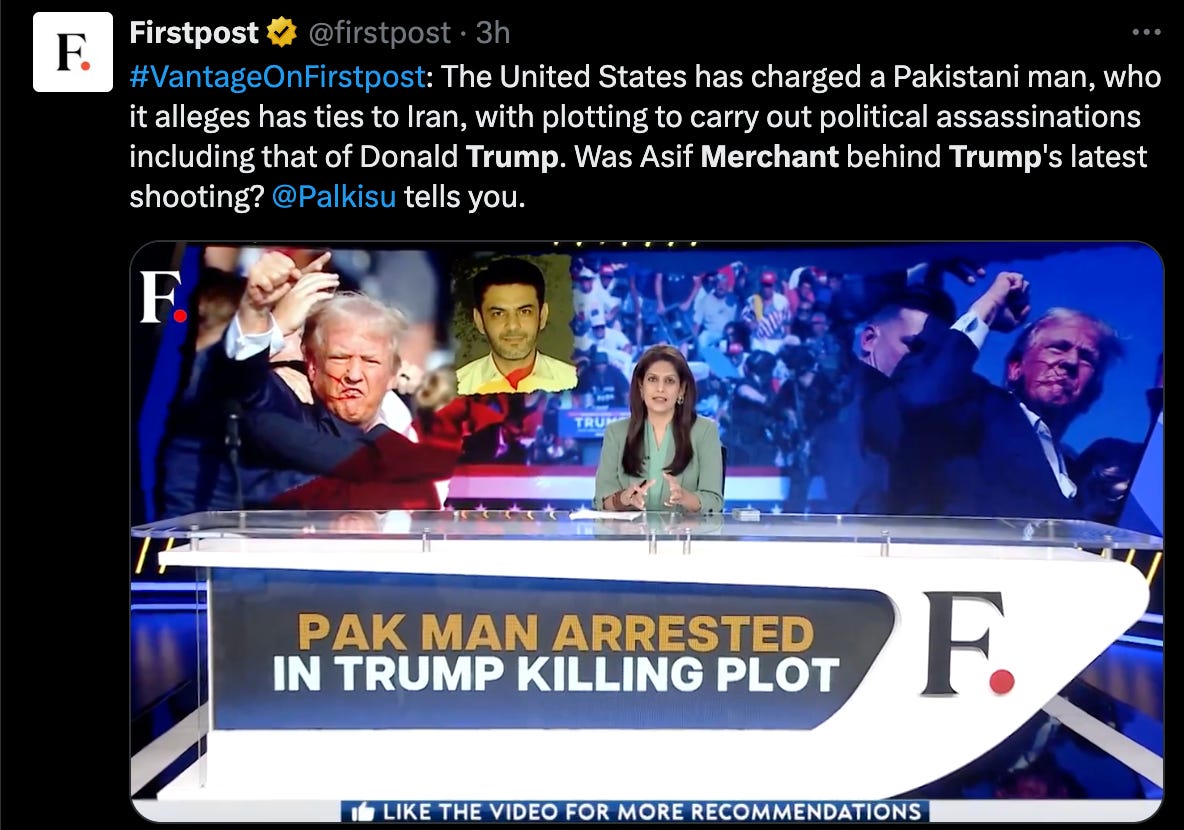This screenshot has width=1184, height=830.
Task: Click the thumbs-up icon in the video banner
Action: coord(362,812)
